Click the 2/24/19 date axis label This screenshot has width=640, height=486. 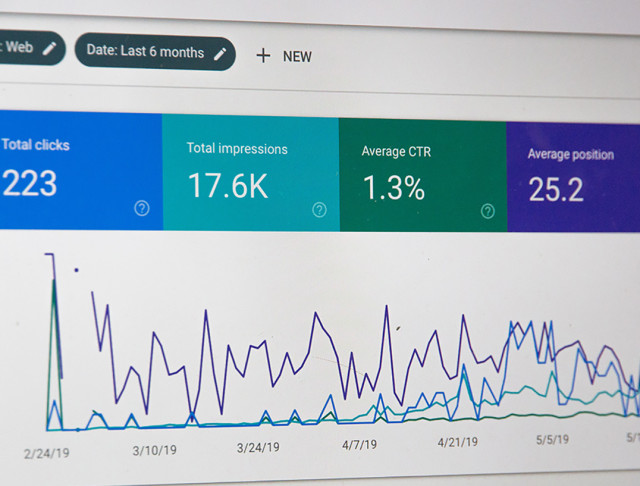[48, 453]
